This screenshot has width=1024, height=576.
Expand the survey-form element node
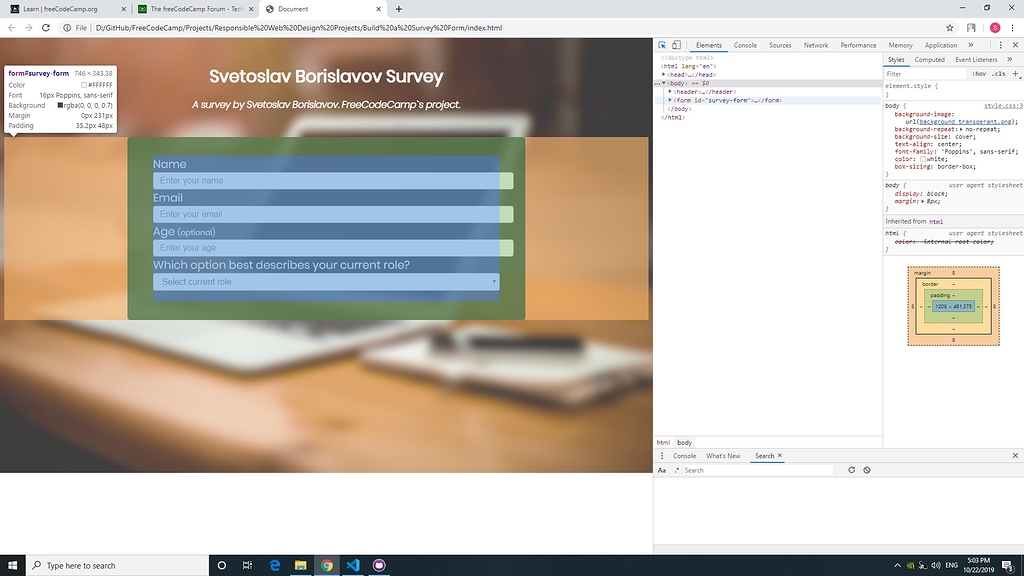672,99
